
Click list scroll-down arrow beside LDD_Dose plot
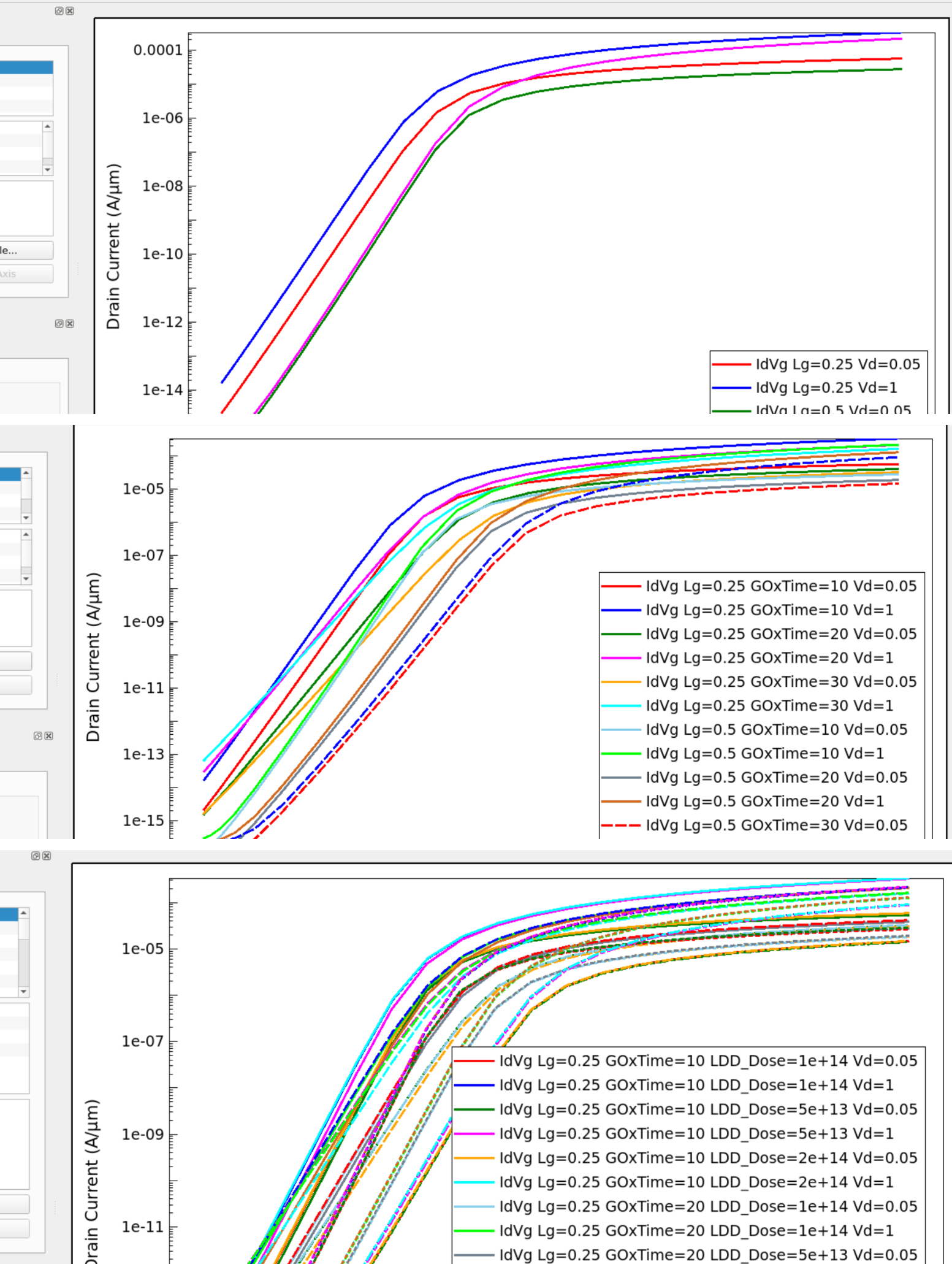coord(23,992)
